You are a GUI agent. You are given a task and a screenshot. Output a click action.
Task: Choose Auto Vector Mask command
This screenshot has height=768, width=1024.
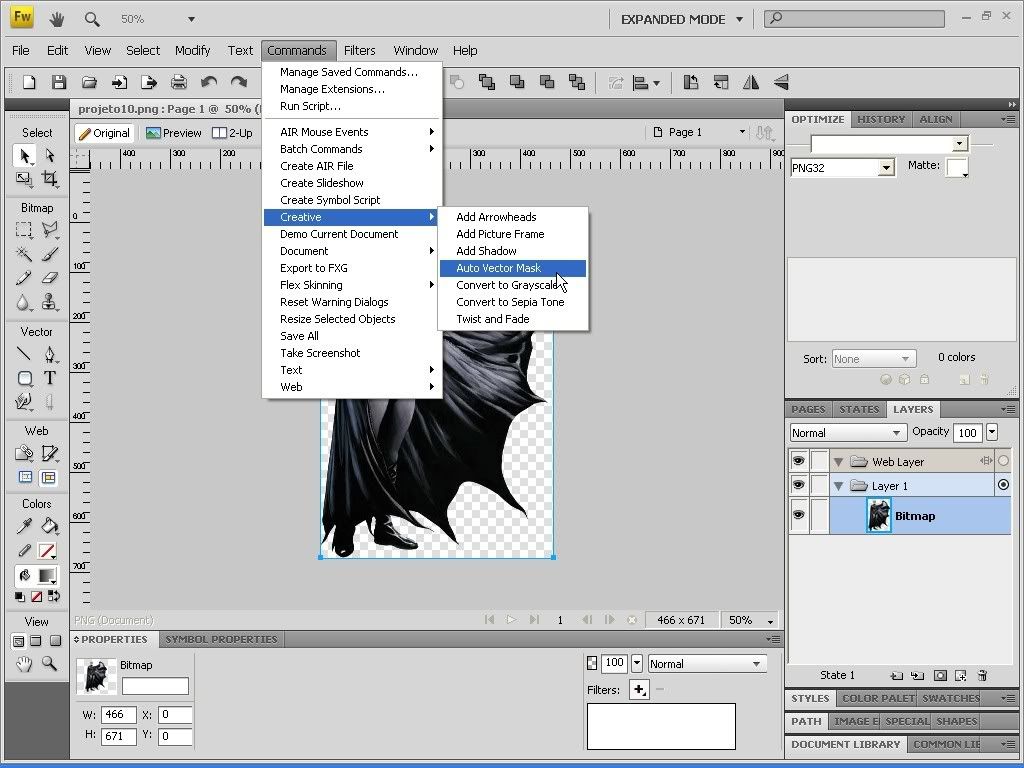(x=512, y=268)
